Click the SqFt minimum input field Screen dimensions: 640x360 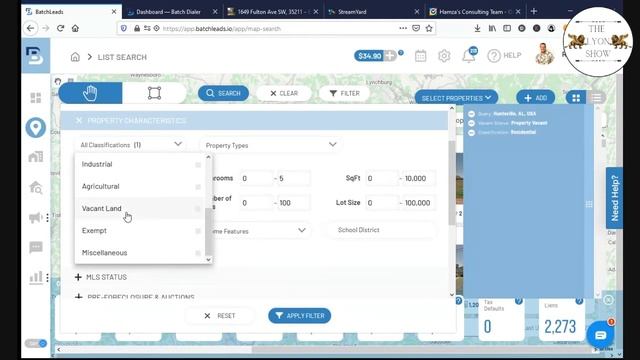pyautogui.click(x=381, y=178)
